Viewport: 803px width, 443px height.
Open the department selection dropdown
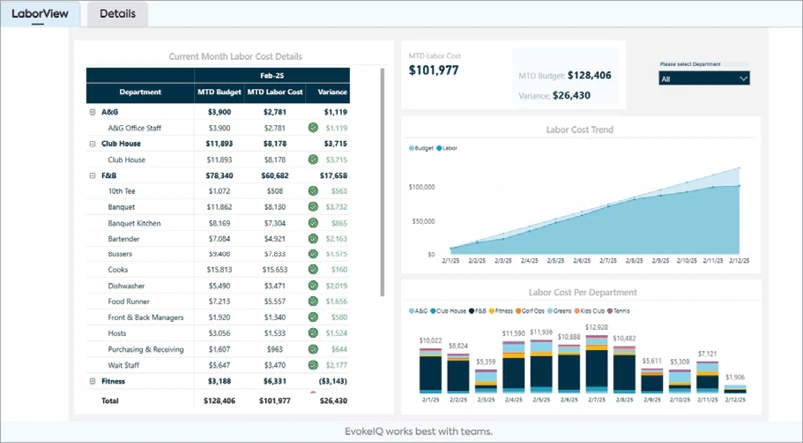(x=704, y=78)
